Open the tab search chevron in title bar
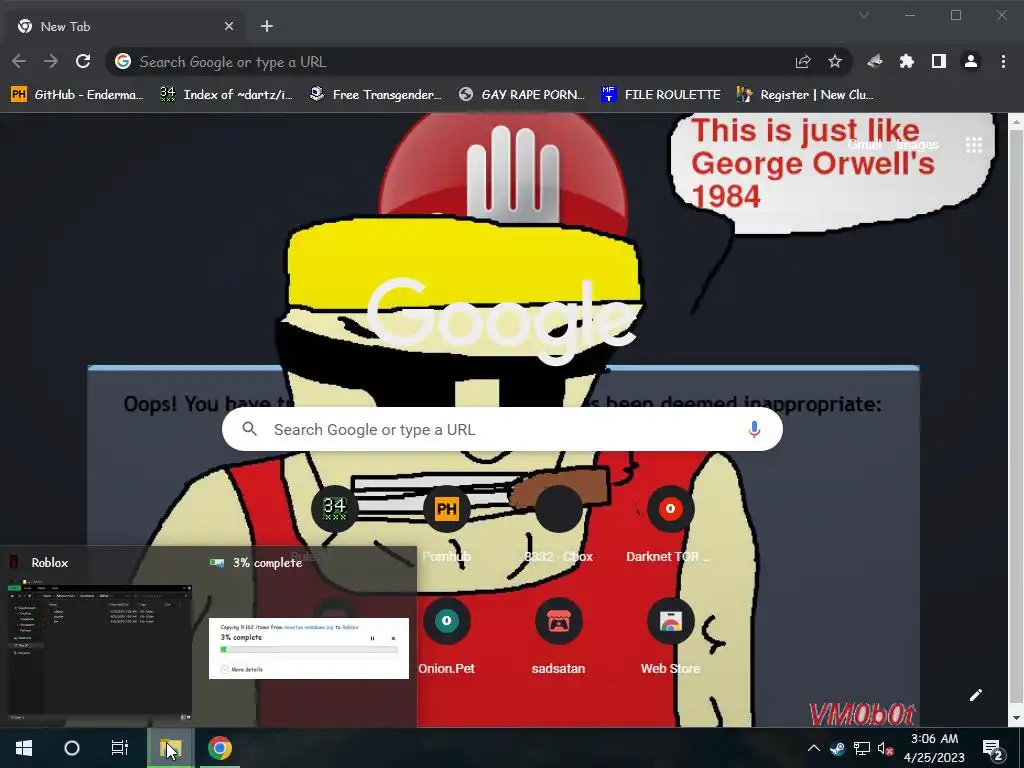 pos(864,15)
